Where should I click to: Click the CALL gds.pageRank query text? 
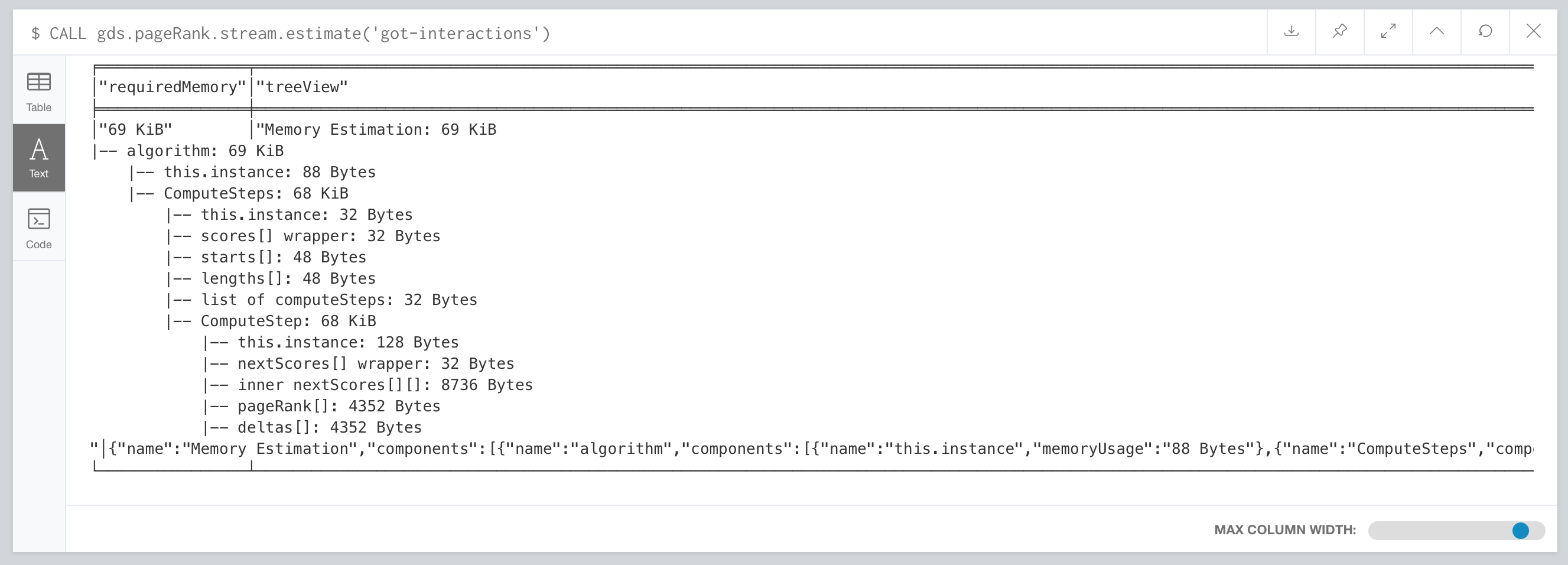pyautogui.click(x=299, y=34)
